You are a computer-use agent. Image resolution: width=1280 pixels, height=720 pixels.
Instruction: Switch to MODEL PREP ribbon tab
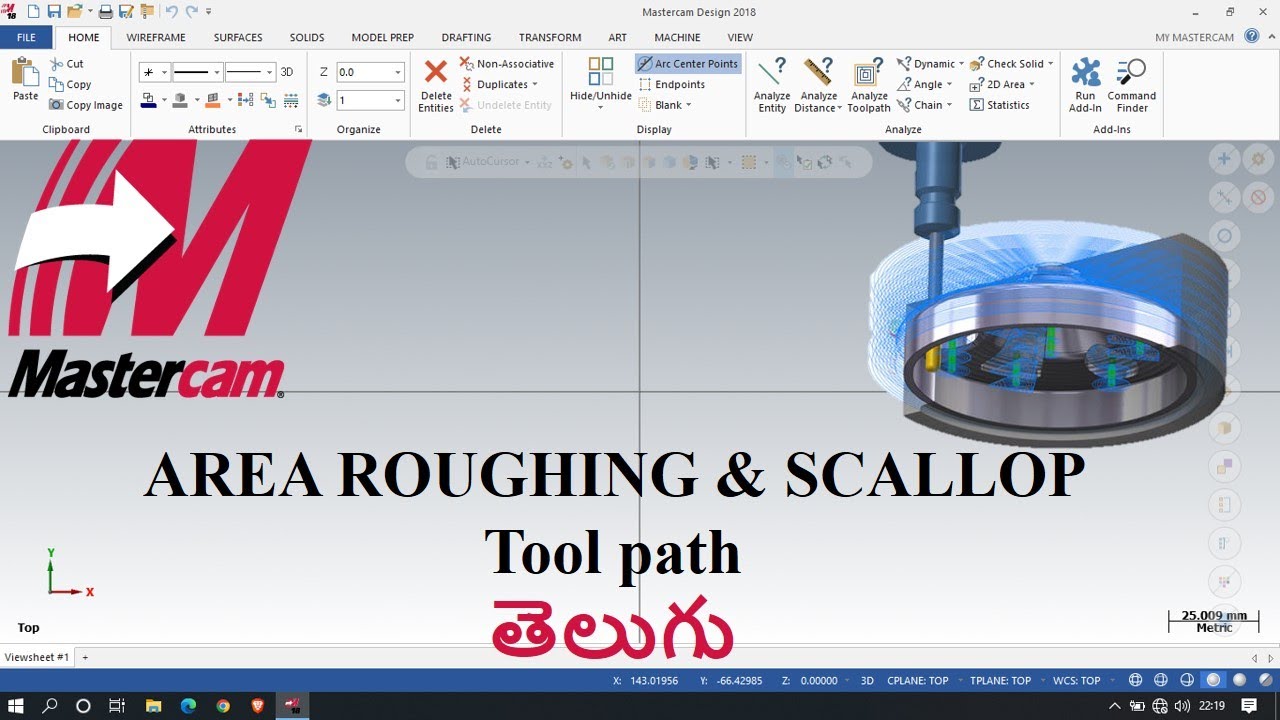point(382,38)
